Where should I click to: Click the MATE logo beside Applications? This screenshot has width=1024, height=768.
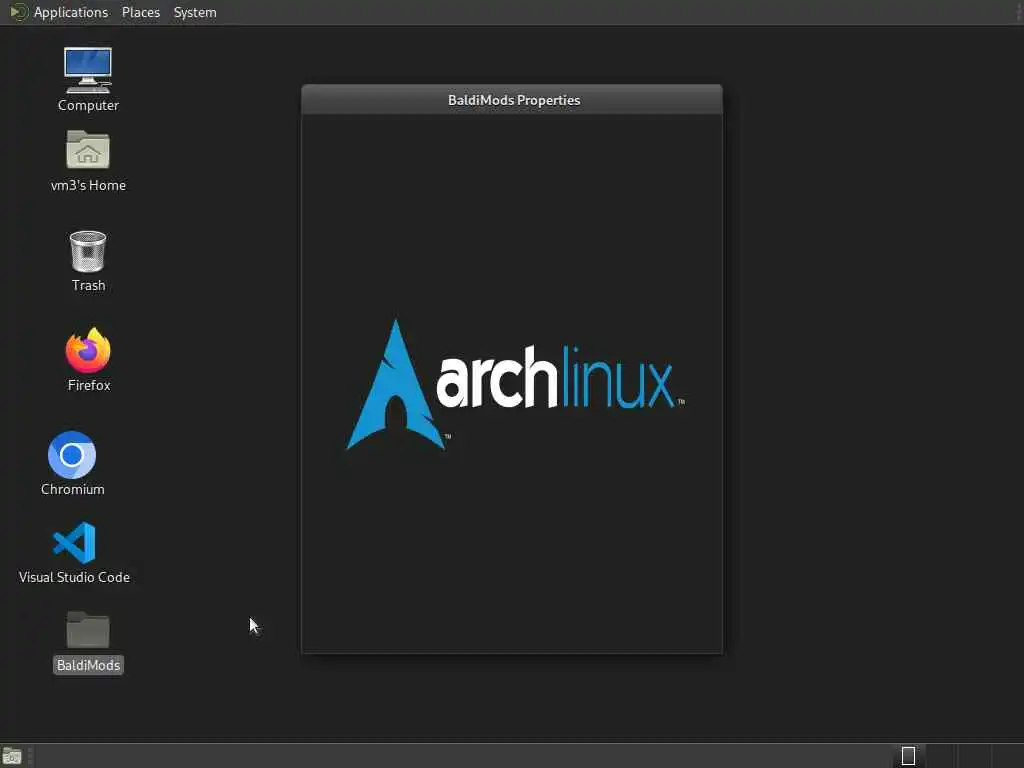pyautogui.click(x=18, y=12)
